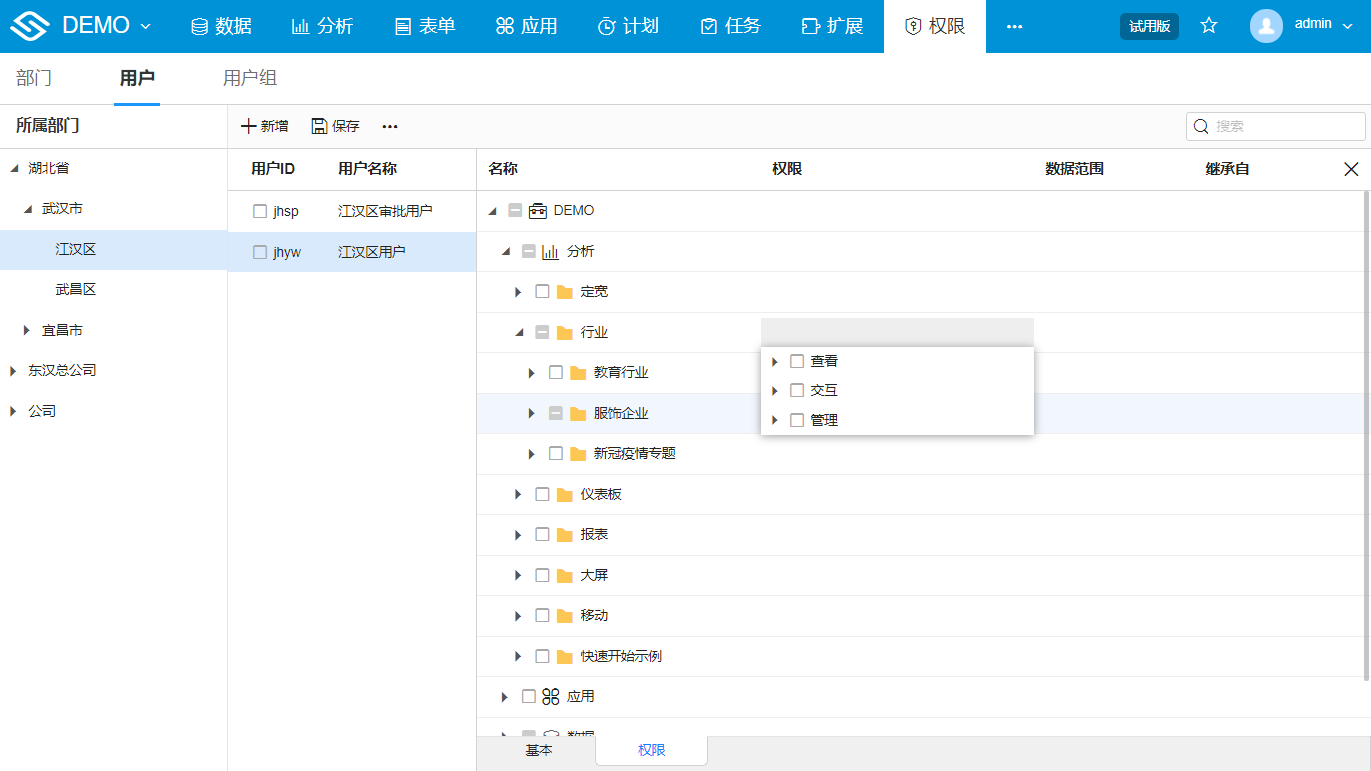
Task: Click the 用户名称 column header
Action: point(367,169)
